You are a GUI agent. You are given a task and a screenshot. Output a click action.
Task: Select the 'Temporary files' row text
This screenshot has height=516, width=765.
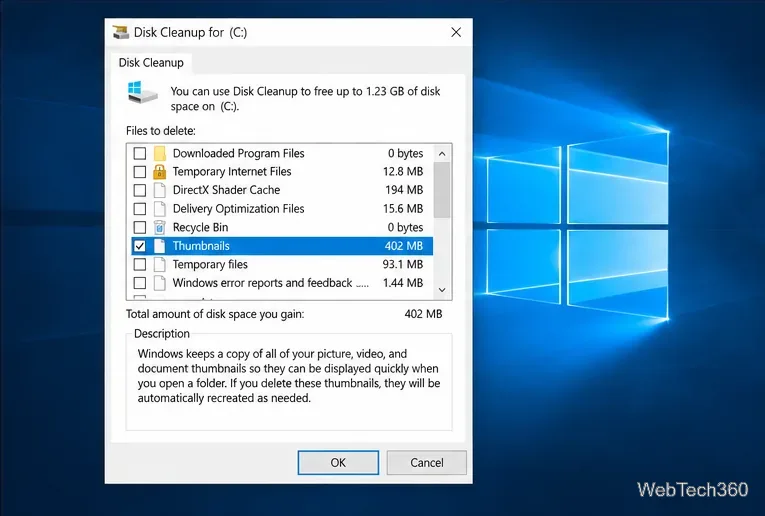210,264
